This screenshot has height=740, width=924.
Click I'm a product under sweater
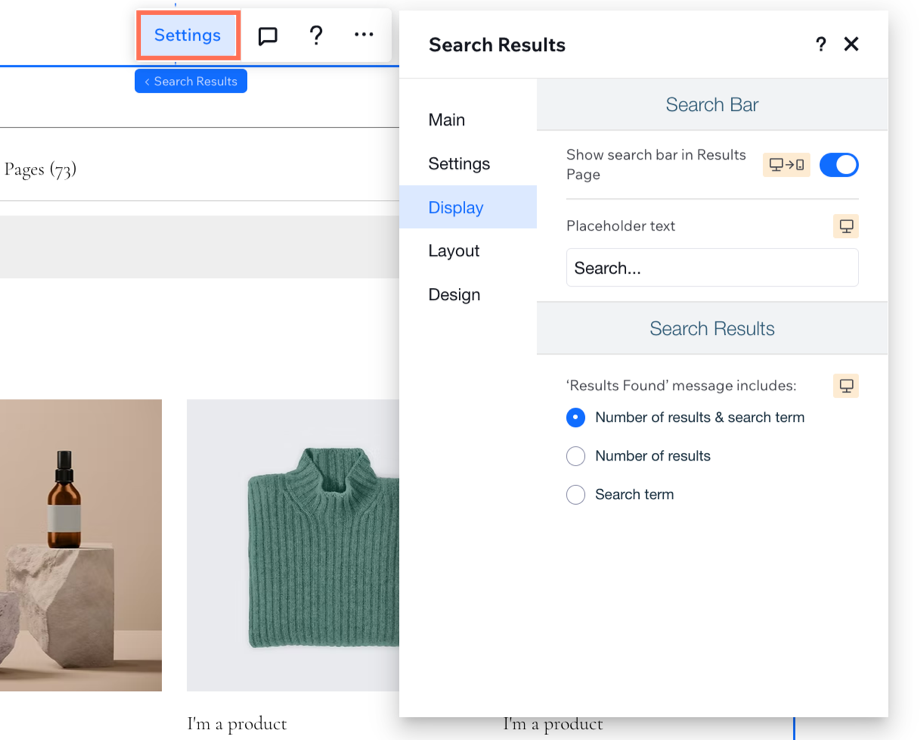(x=237, y=724)
